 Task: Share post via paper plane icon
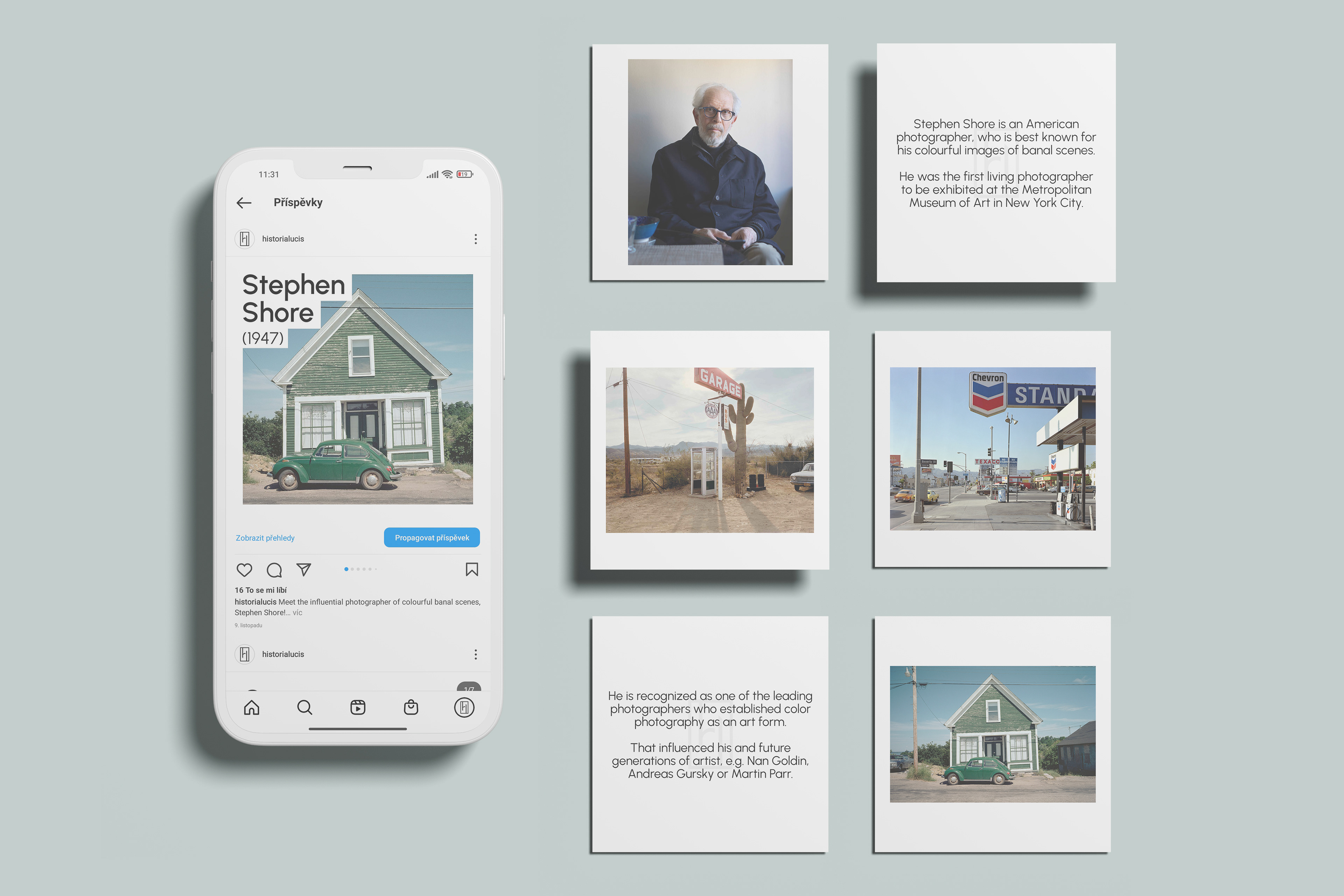click(304, 570)
